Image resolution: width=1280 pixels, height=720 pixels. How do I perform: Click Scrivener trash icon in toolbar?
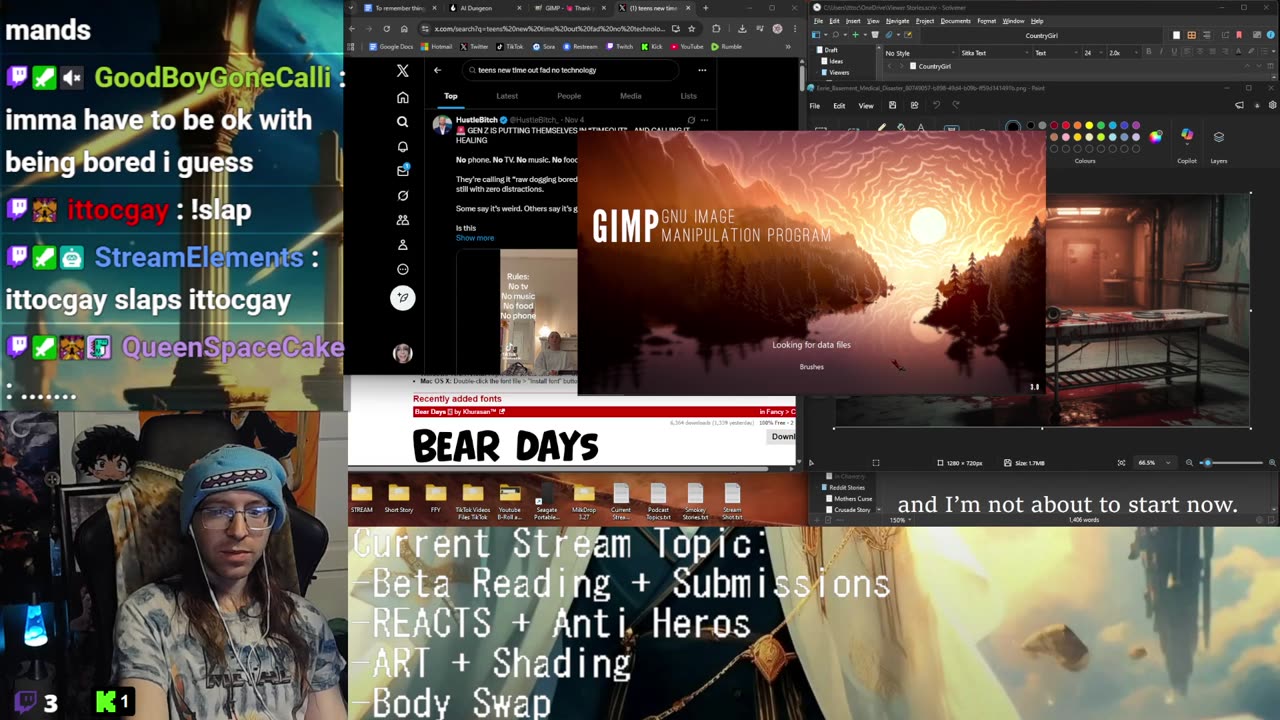point(875,35)
